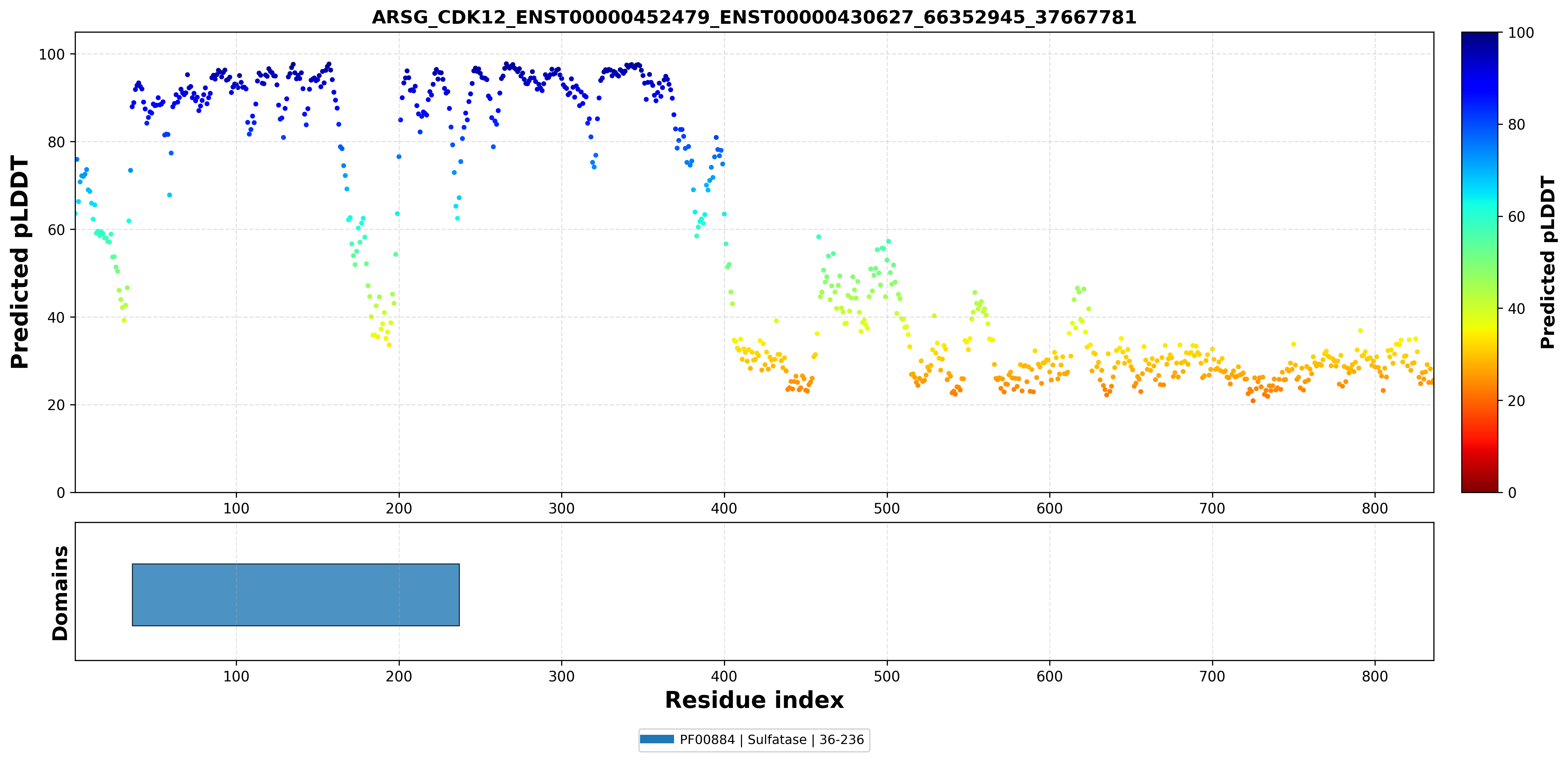1568x762 pixels.
Task: Click colorbar tick label 40
Action: [1516, 309]
